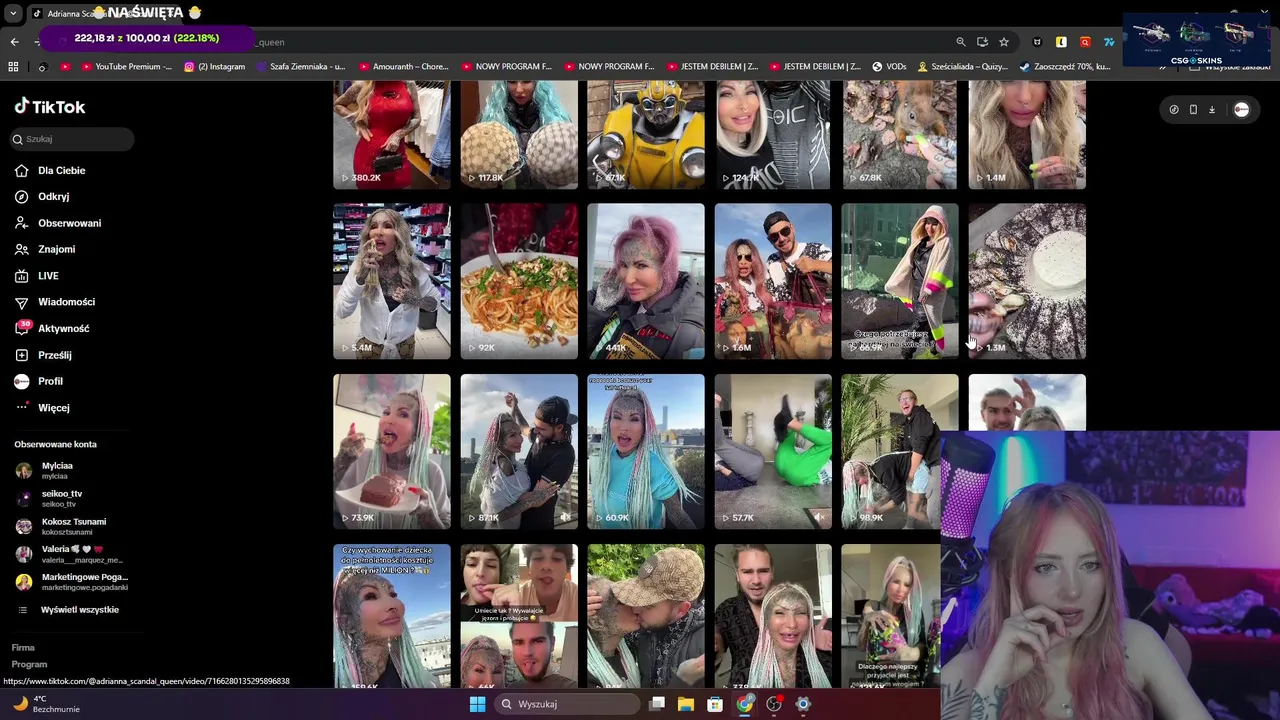The image size is (1280, 720).
Task: Bookmark this page with the star icon
Action: point(1004,42)
